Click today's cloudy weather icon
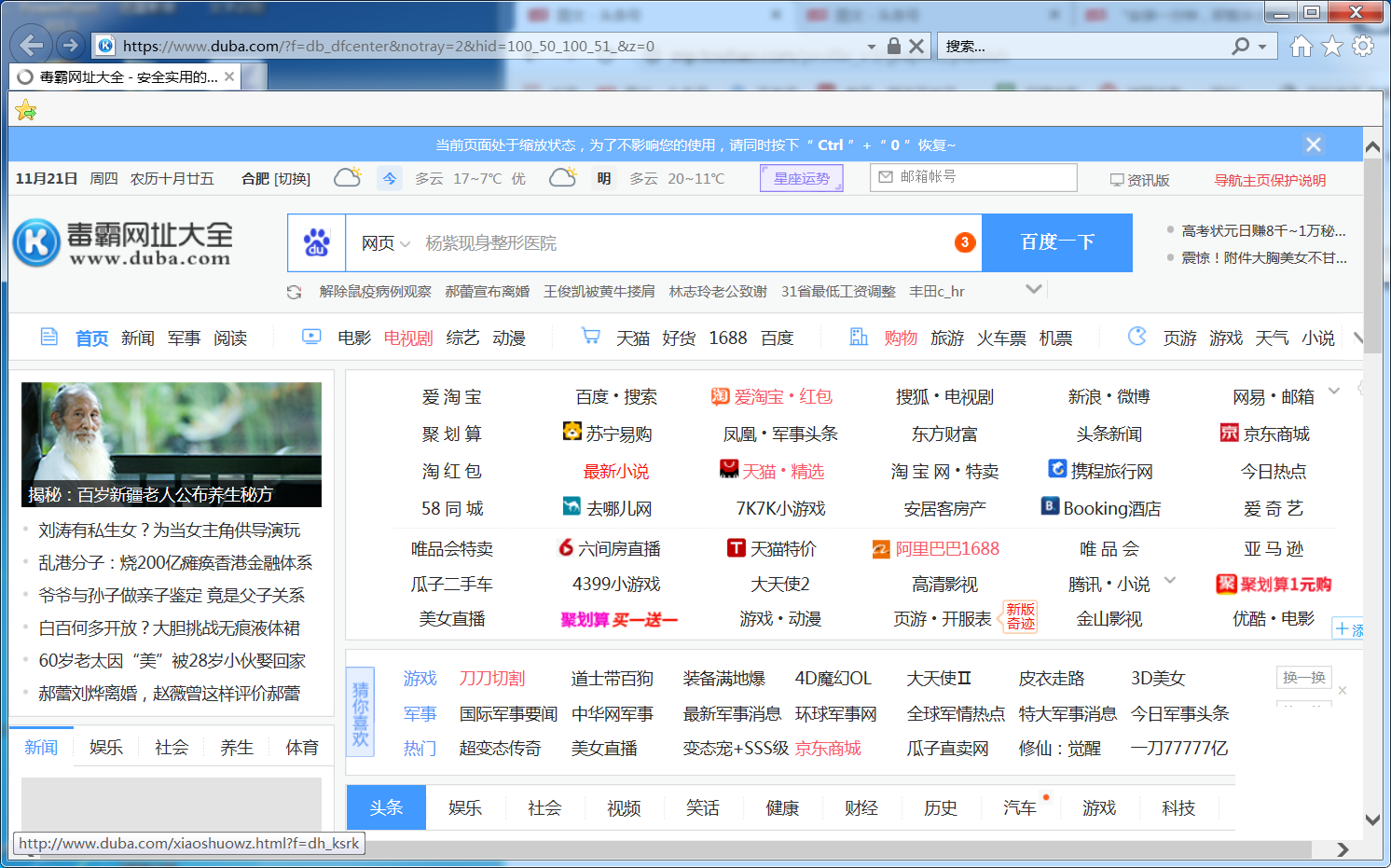Image resolution: width=1391 pixels, height=868 pixels. click(347, 175)
